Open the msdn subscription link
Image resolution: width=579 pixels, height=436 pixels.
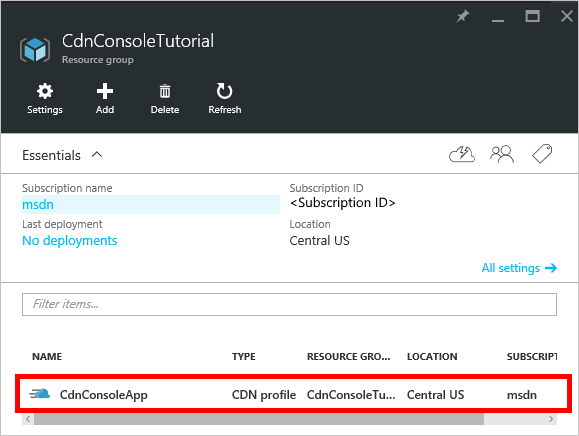pyautogui.click(x=38, y=205)
